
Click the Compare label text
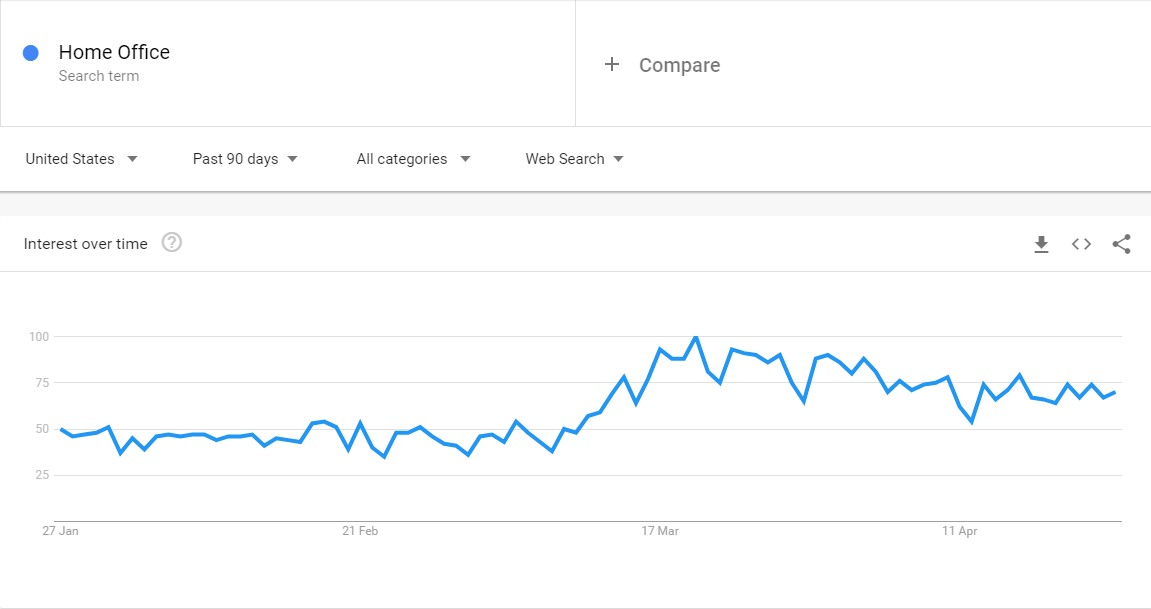679,65
